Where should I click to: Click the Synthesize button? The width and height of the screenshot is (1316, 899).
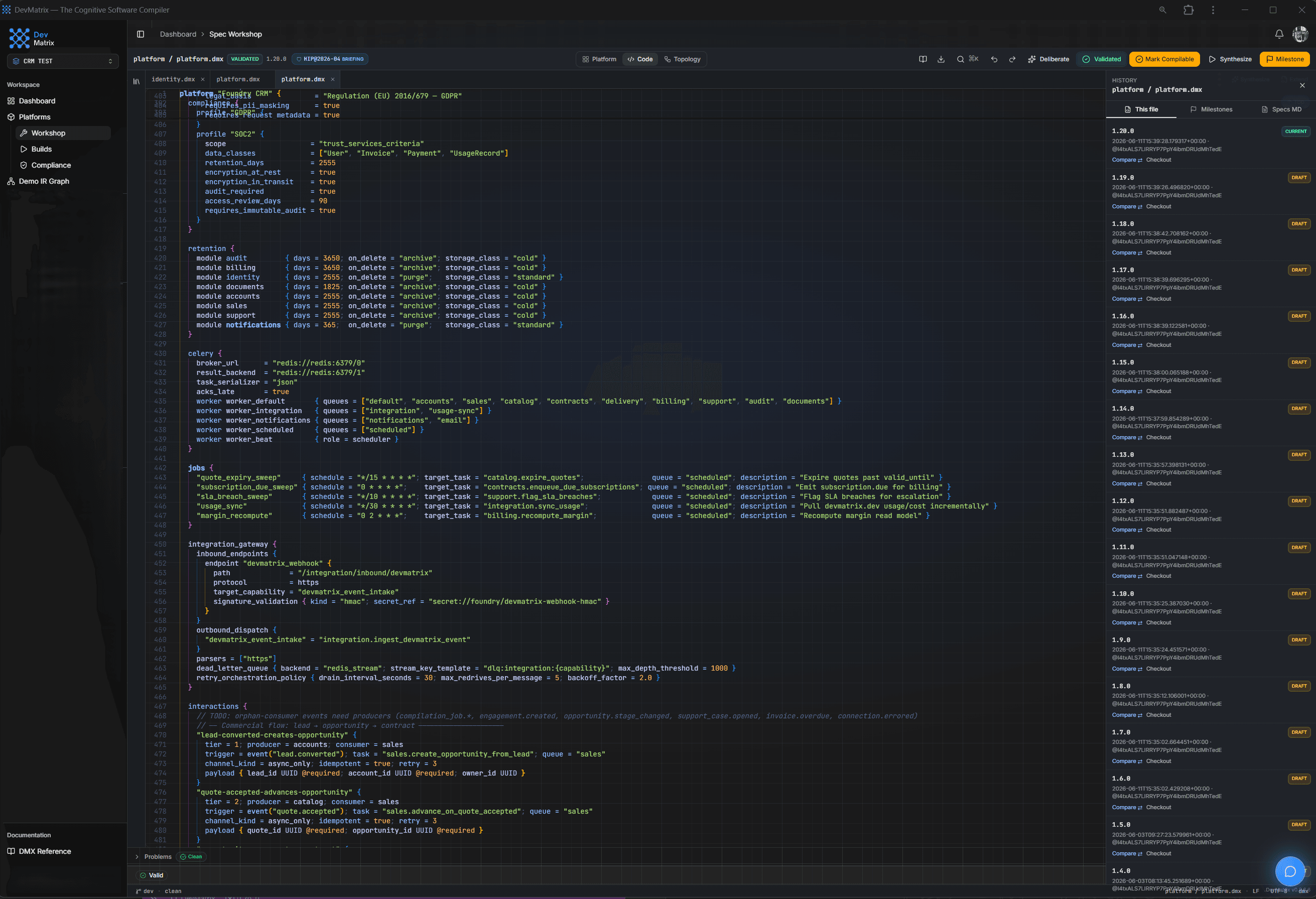tap(1230, 59)
